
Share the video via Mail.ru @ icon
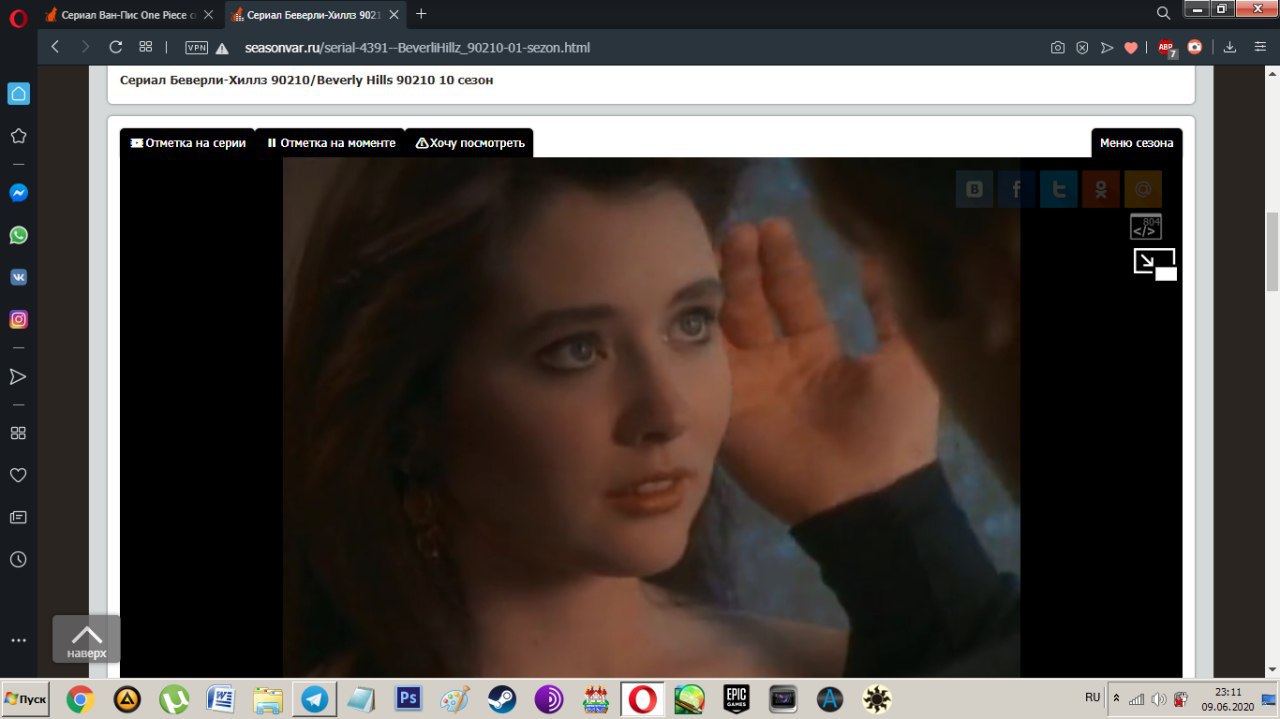[x=1142, y=188]
